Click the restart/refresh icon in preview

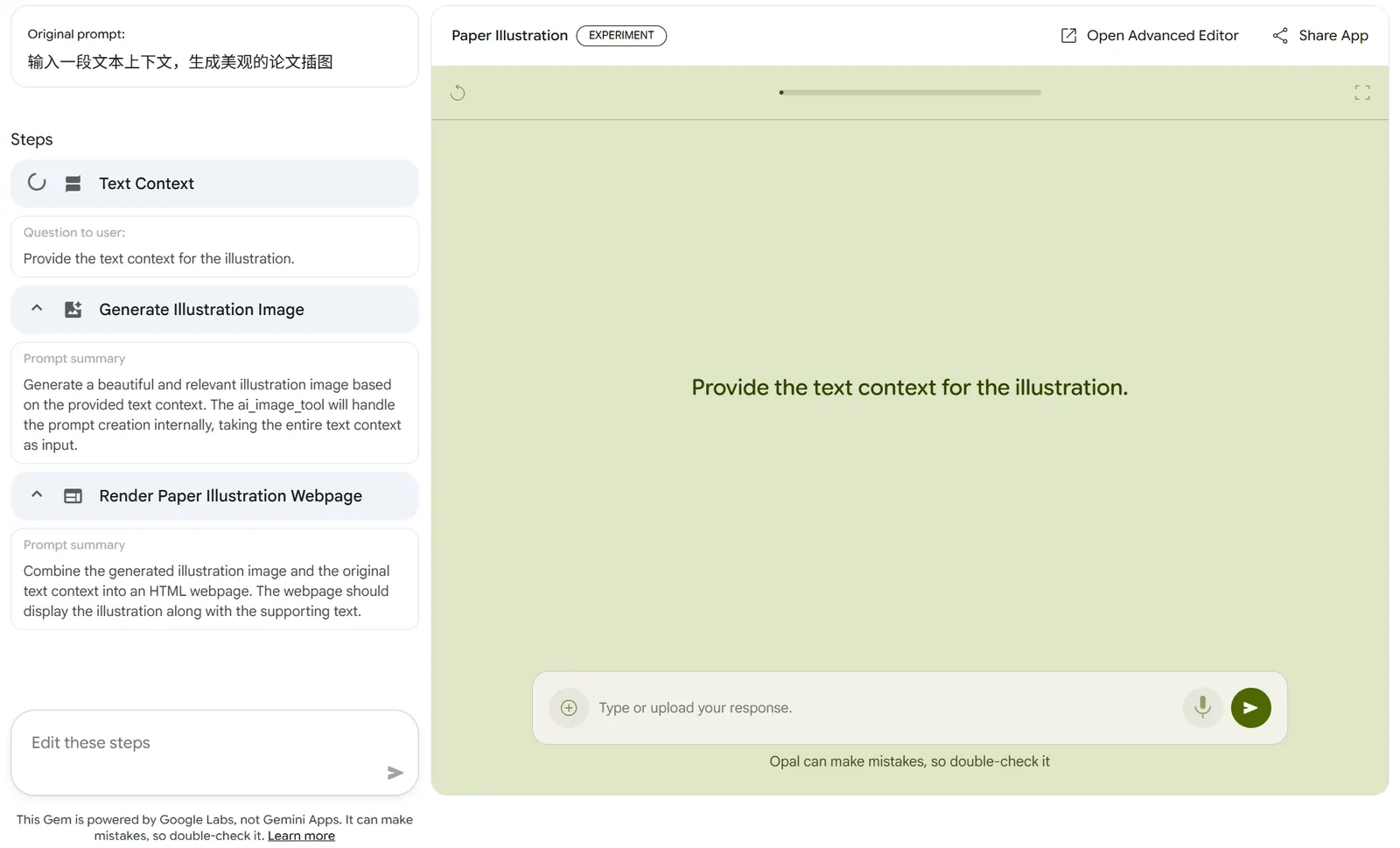pos(458,93)
